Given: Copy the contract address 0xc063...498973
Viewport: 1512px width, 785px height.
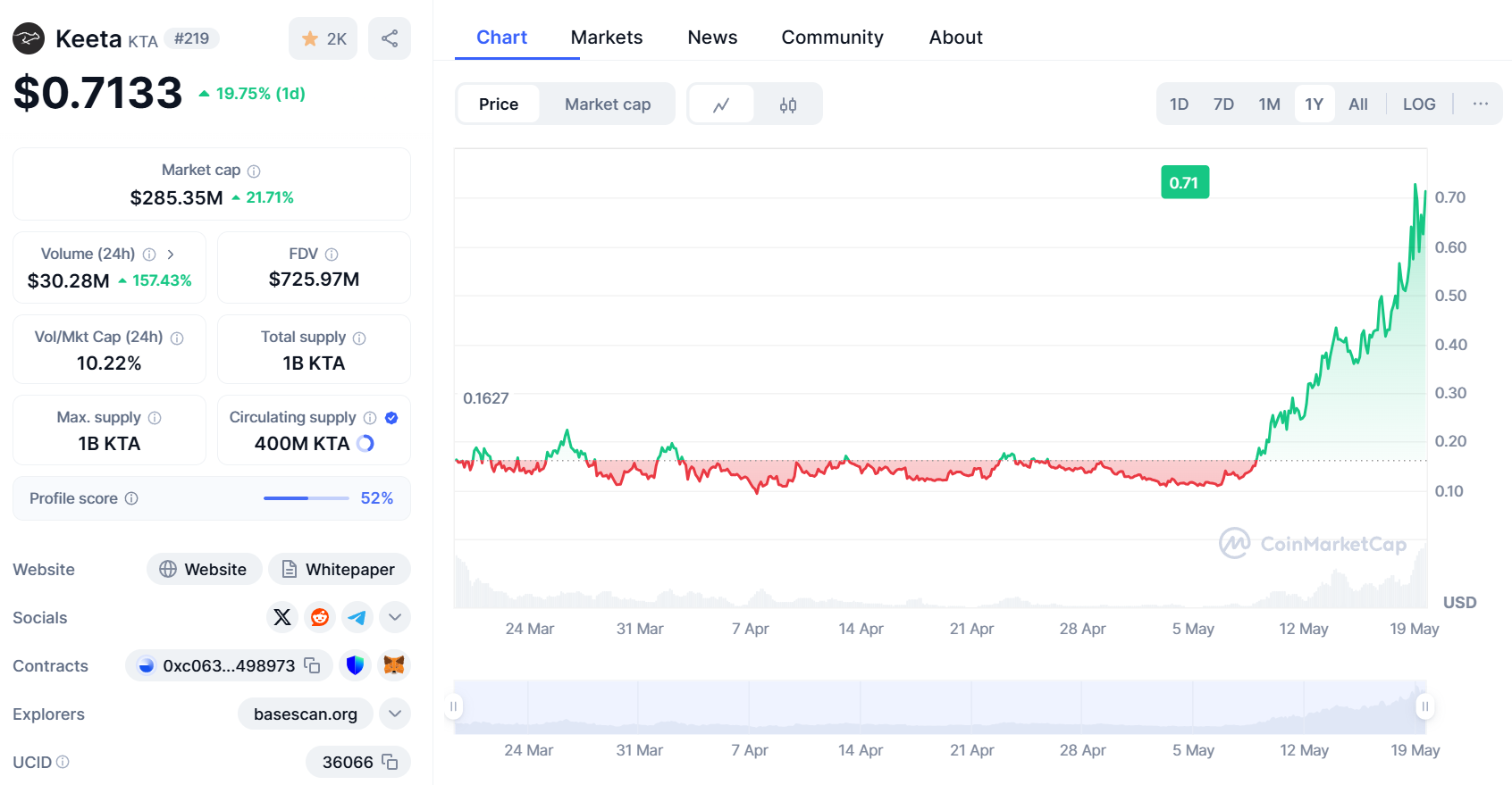Looking at the screenshot, I should click(312, 665).
